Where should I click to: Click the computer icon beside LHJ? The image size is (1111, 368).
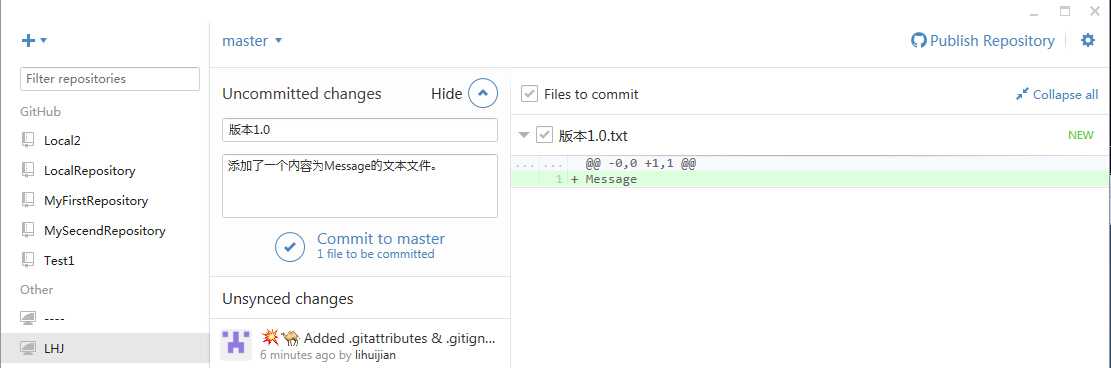28,348
